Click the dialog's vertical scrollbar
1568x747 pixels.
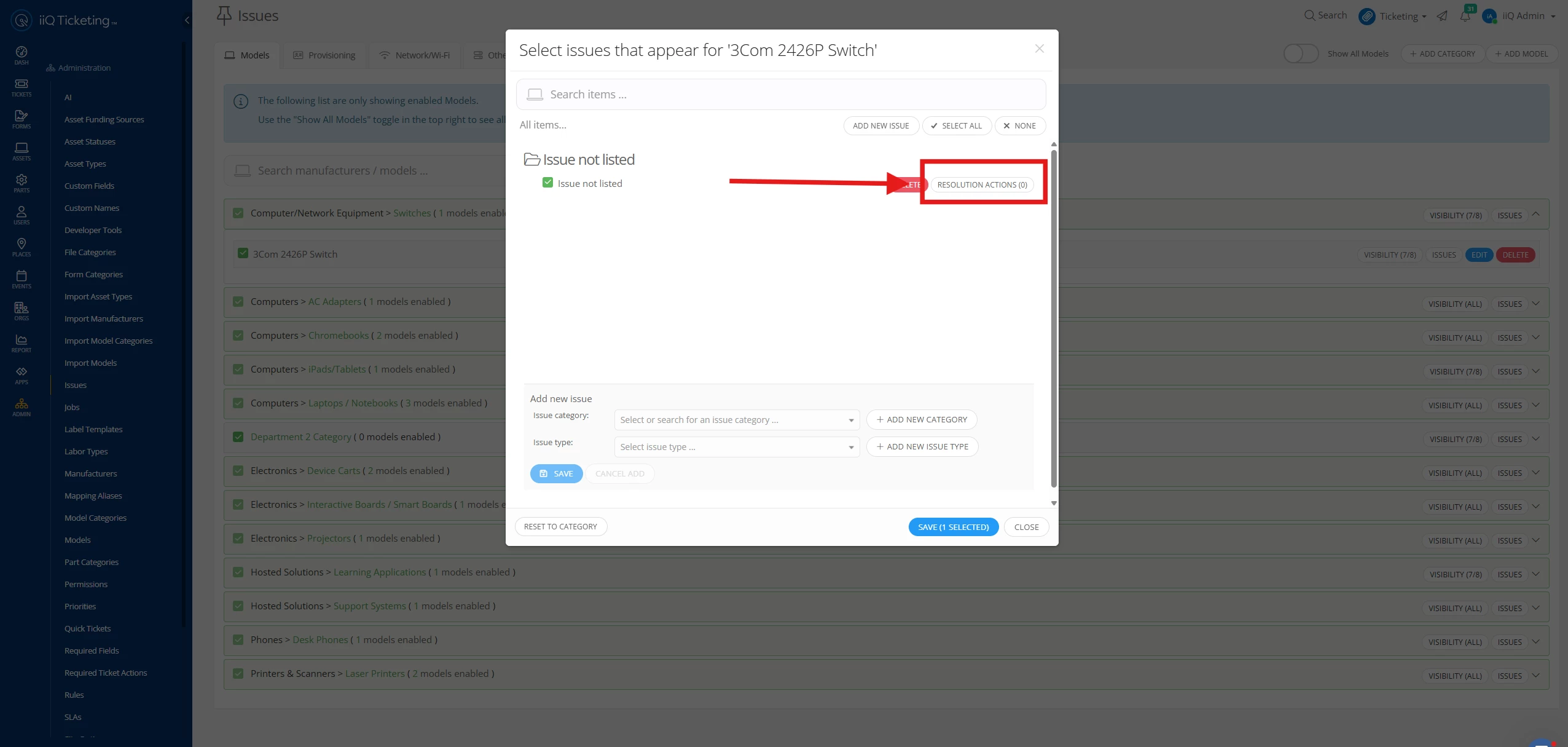coord(1054,318)
